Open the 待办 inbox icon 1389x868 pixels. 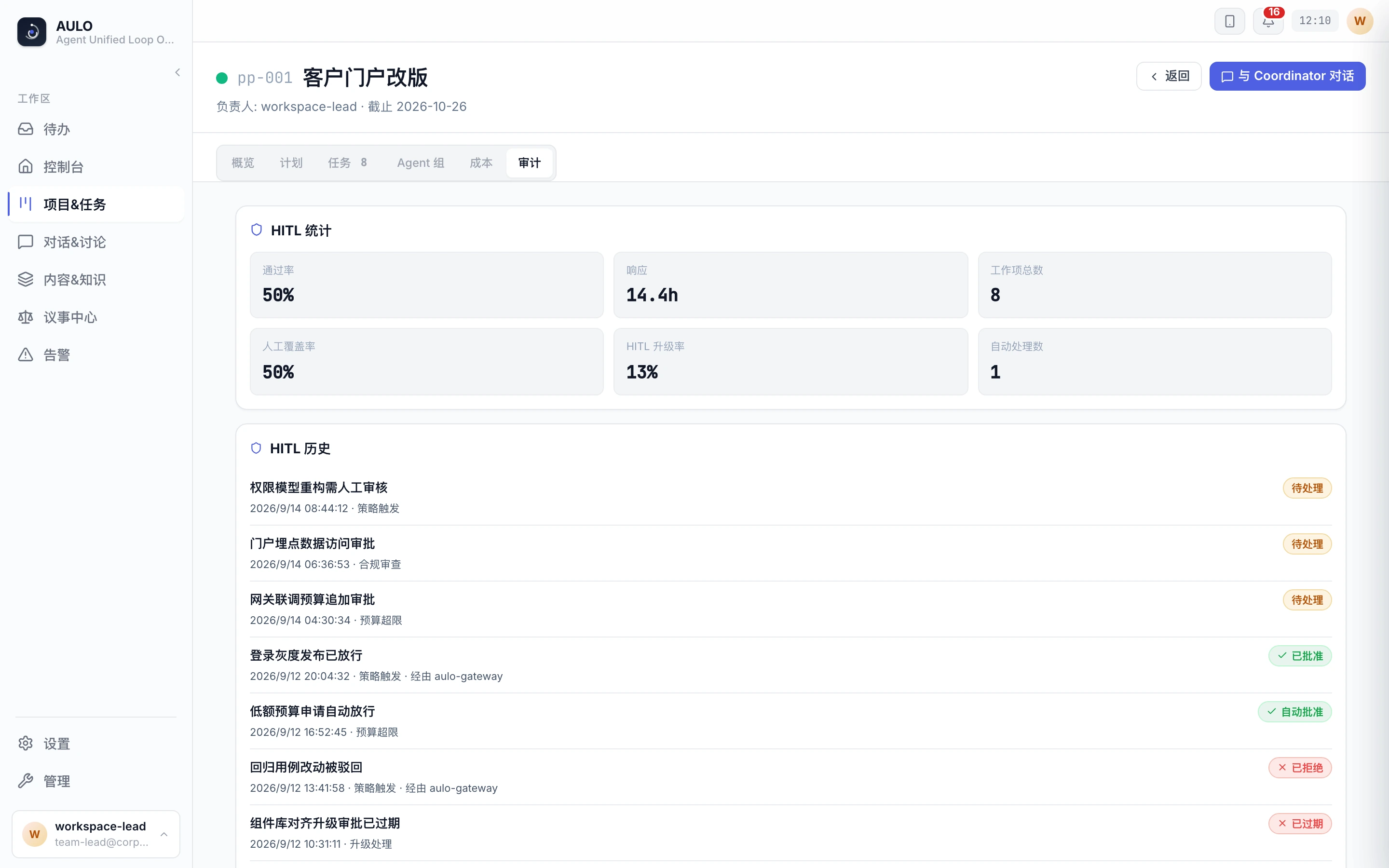(25, 129)
